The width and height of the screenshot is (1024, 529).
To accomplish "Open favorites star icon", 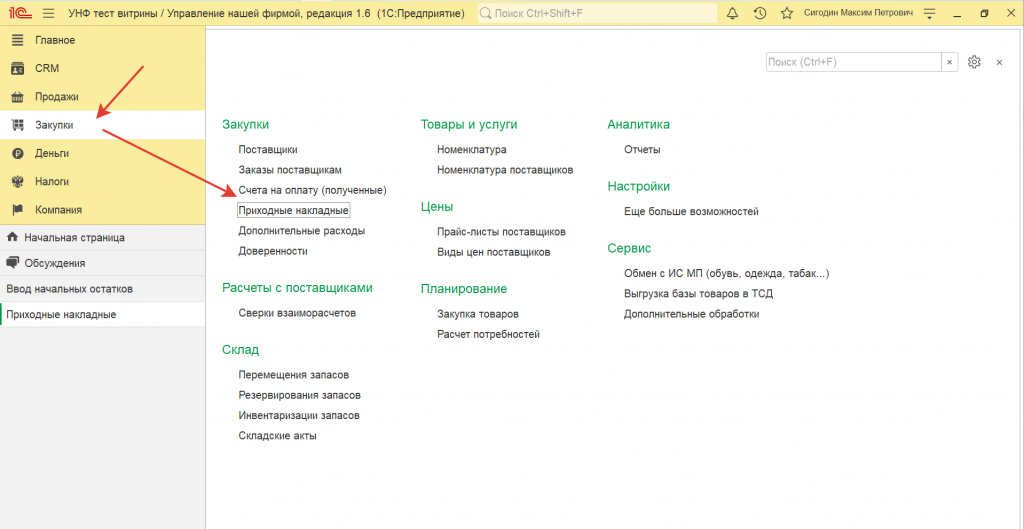I will tap(787, 13).
